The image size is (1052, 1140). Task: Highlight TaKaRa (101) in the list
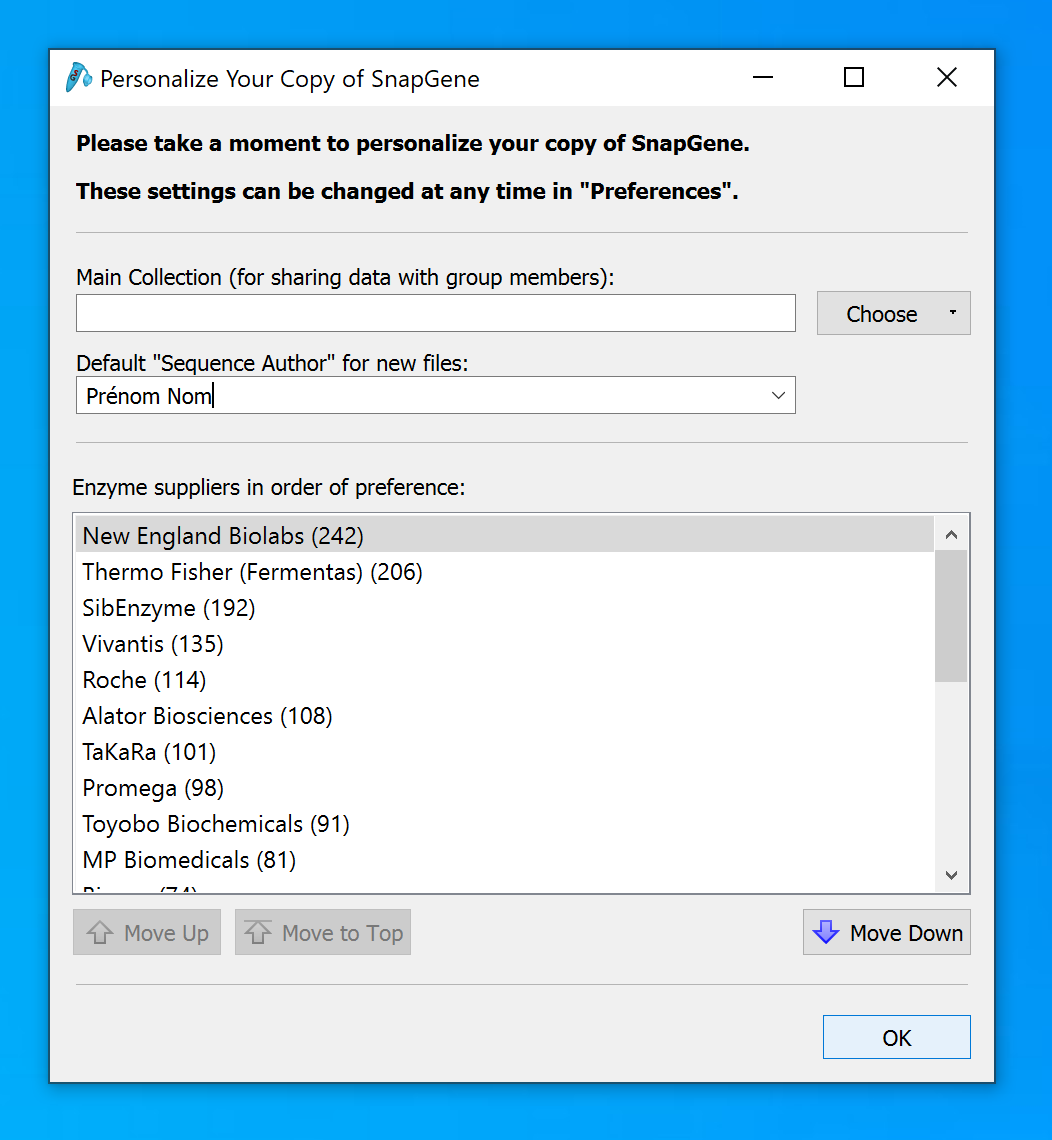coord(149,752)
